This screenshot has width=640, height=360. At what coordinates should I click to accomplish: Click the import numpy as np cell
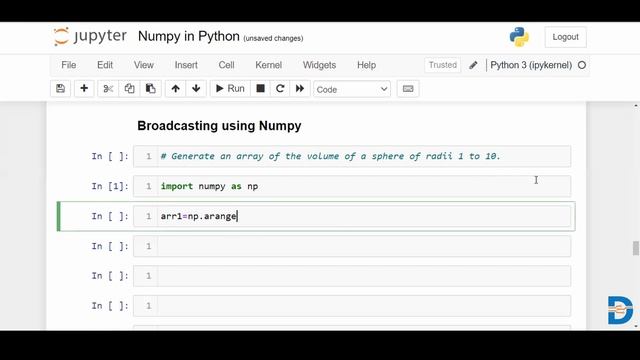pyautogui.click(x=352, y=186)
